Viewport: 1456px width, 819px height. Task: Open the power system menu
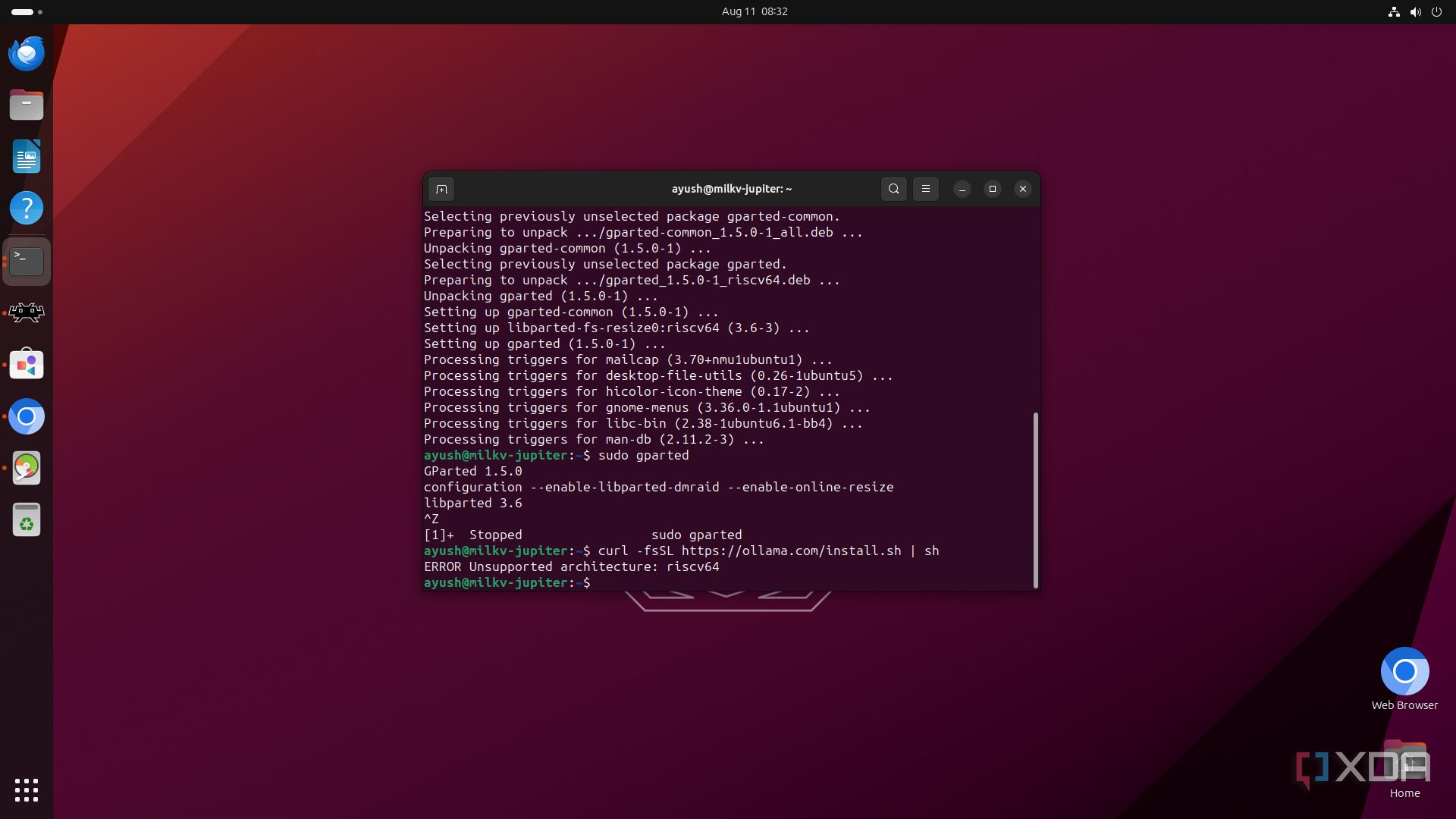tap(1436, 12)
